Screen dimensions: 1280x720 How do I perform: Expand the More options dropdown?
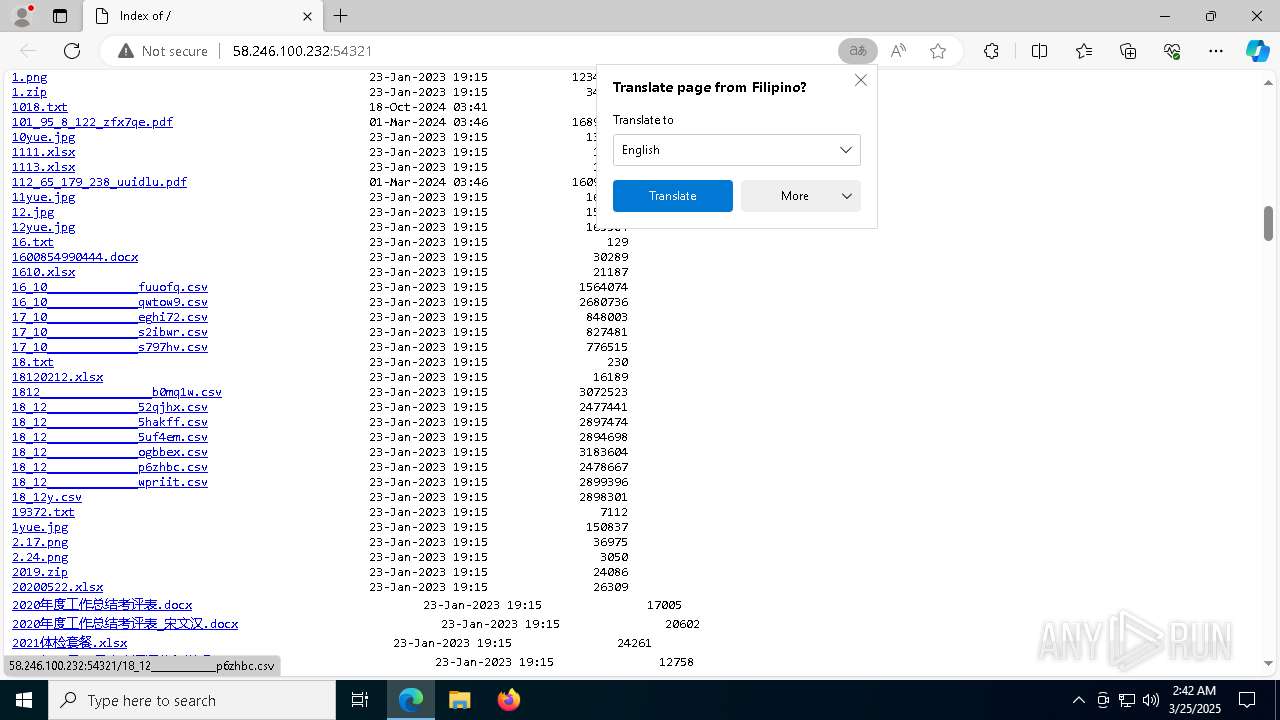[x=801, y=196]
